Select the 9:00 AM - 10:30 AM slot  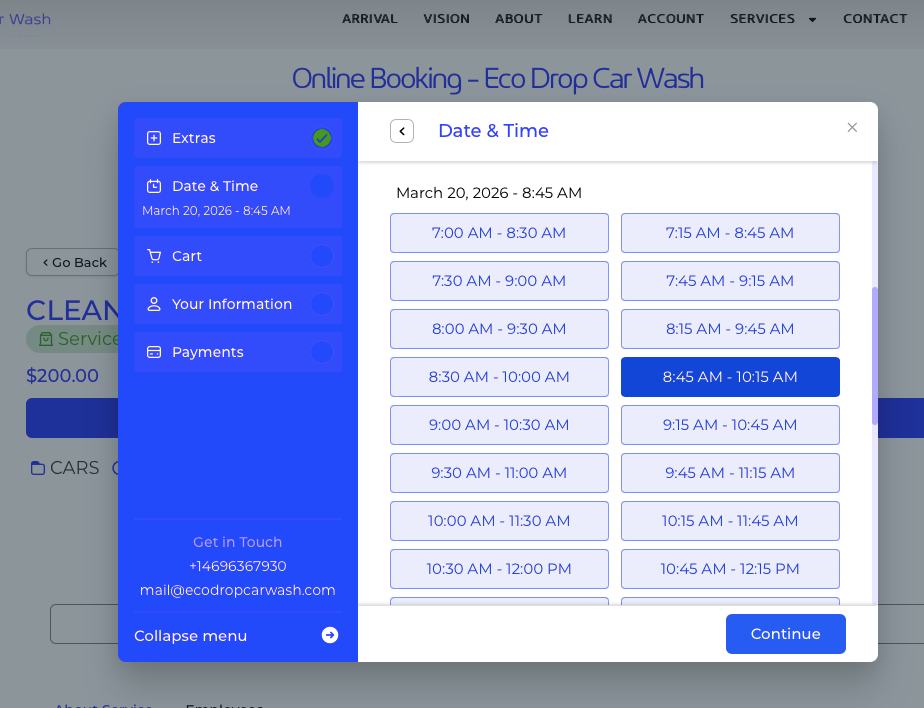point(499,425)
